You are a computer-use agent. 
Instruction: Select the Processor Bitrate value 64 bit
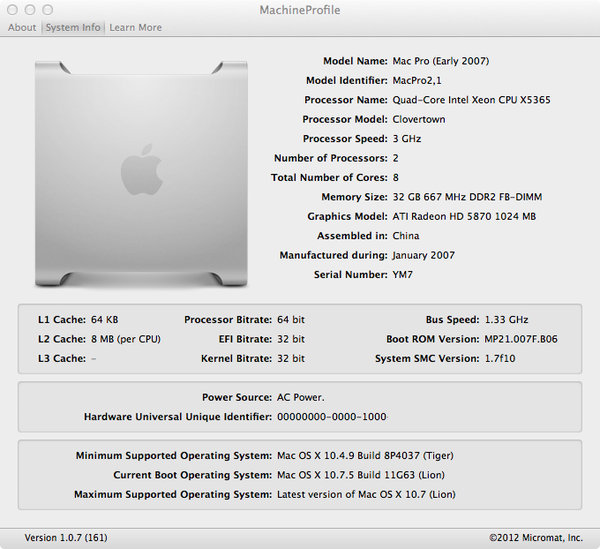[291, 320]
